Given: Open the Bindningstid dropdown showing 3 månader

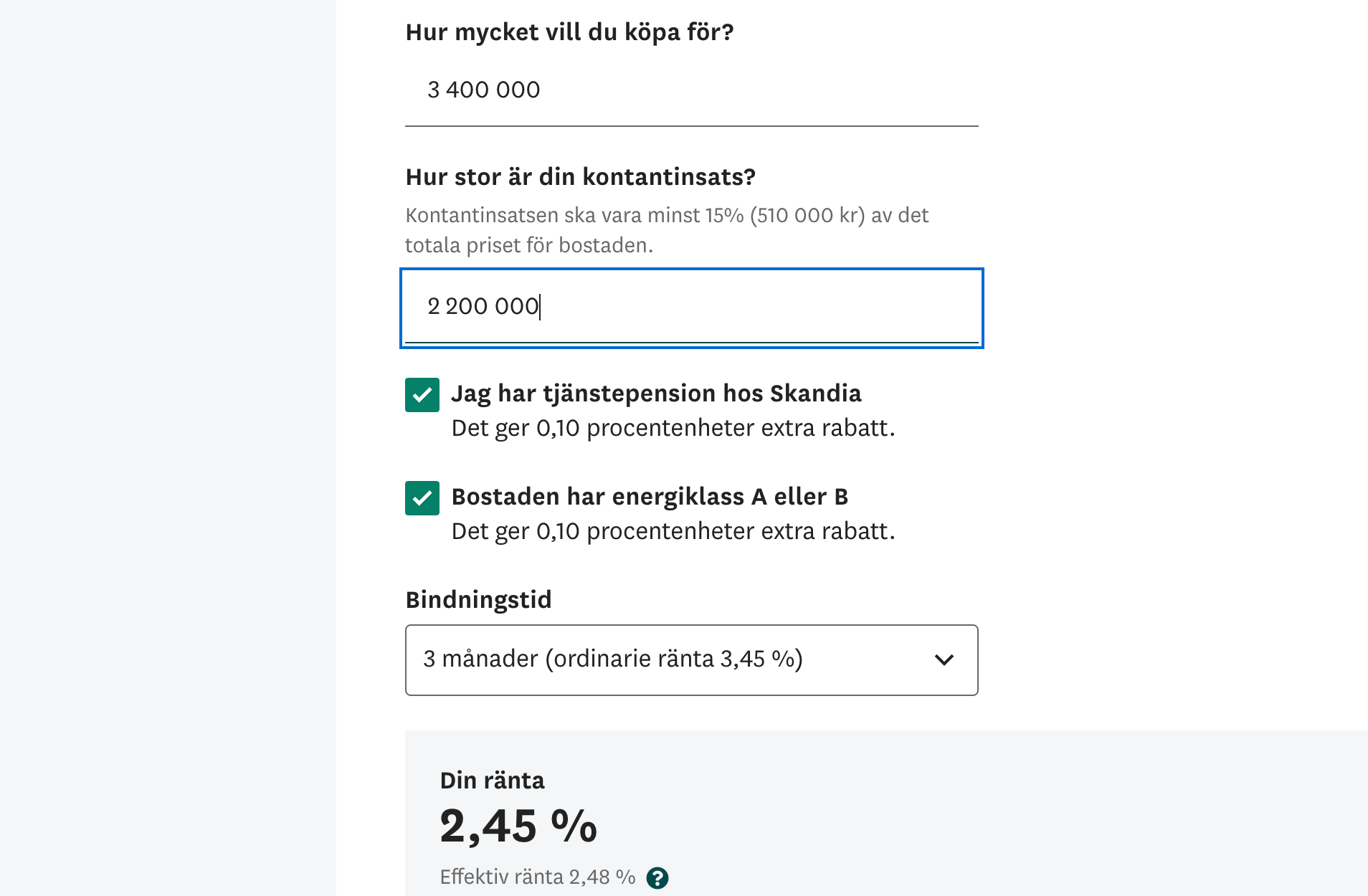Looking at the screenshot, I should pos(674,659).
